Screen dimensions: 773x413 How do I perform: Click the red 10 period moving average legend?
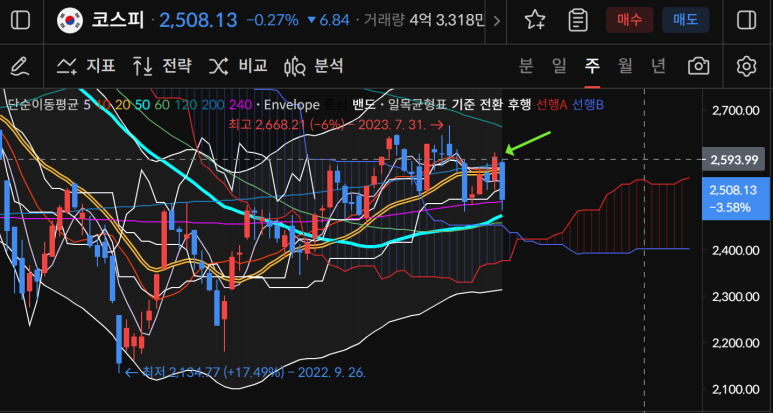point(103,104)
